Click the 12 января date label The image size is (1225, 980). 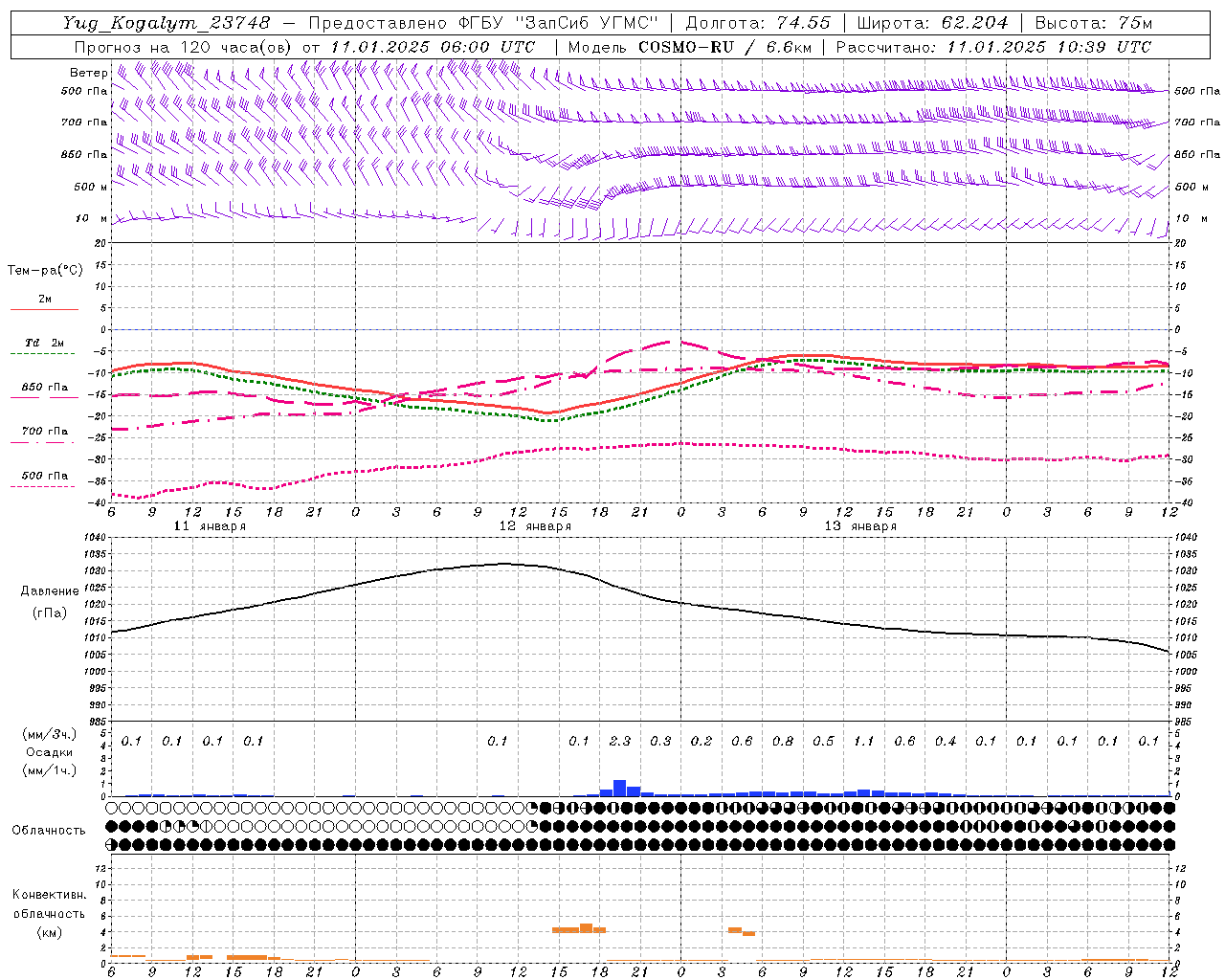(535, 526)
